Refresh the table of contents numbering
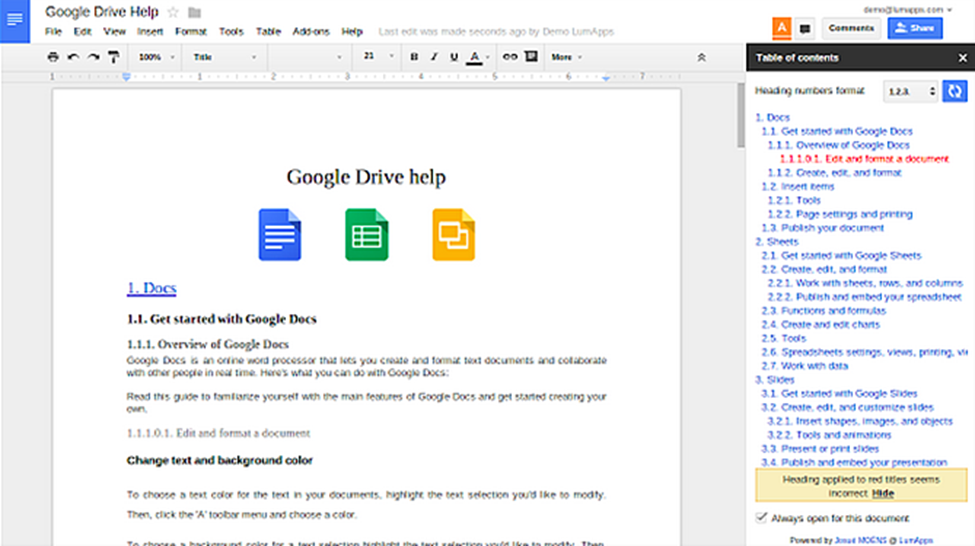 954,91
